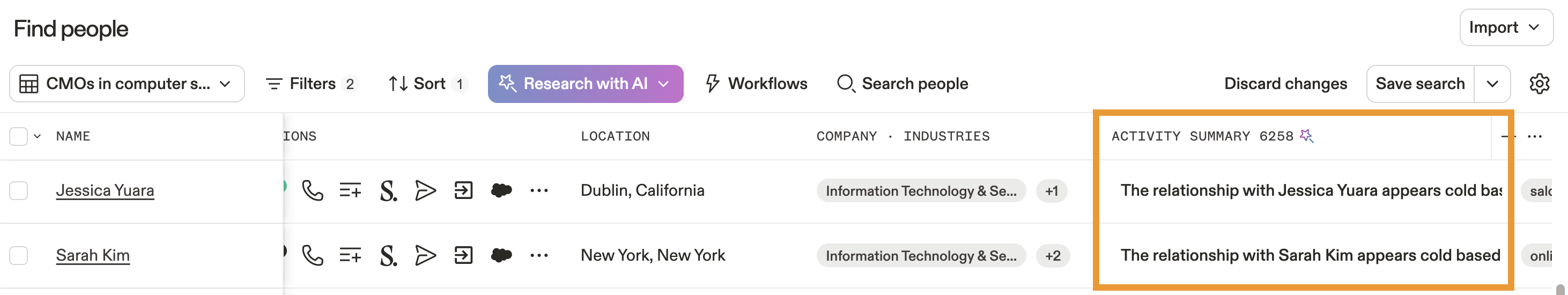Tick the checkbox next to Jessica Yuara

tap(19, 191)
